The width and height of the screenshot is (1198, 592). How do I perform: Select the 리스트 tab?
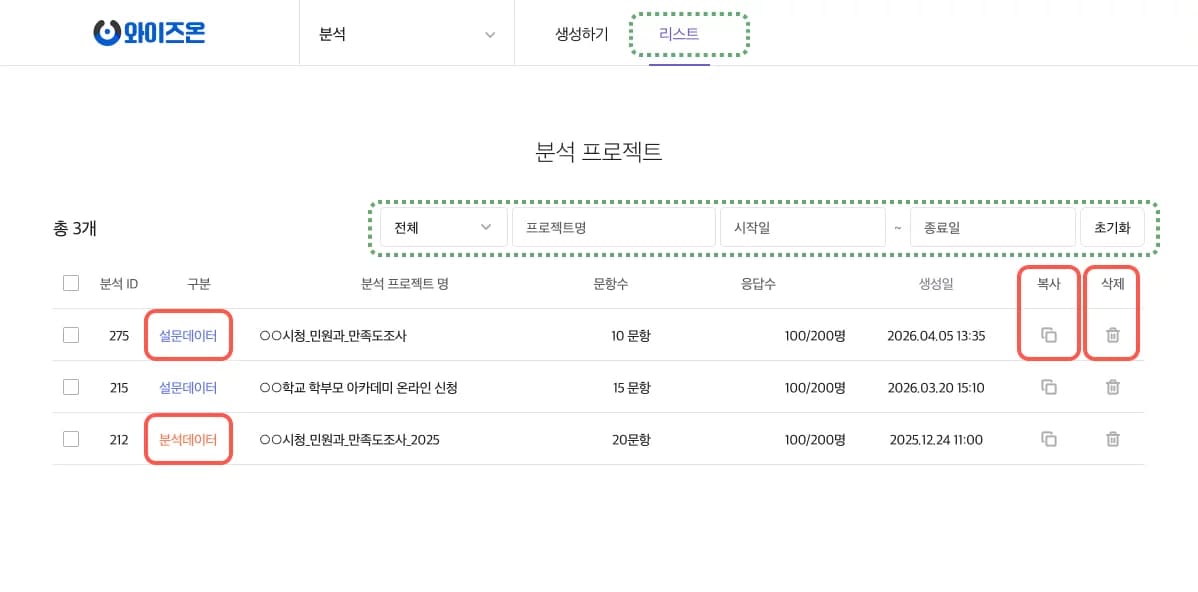point(679,34)
